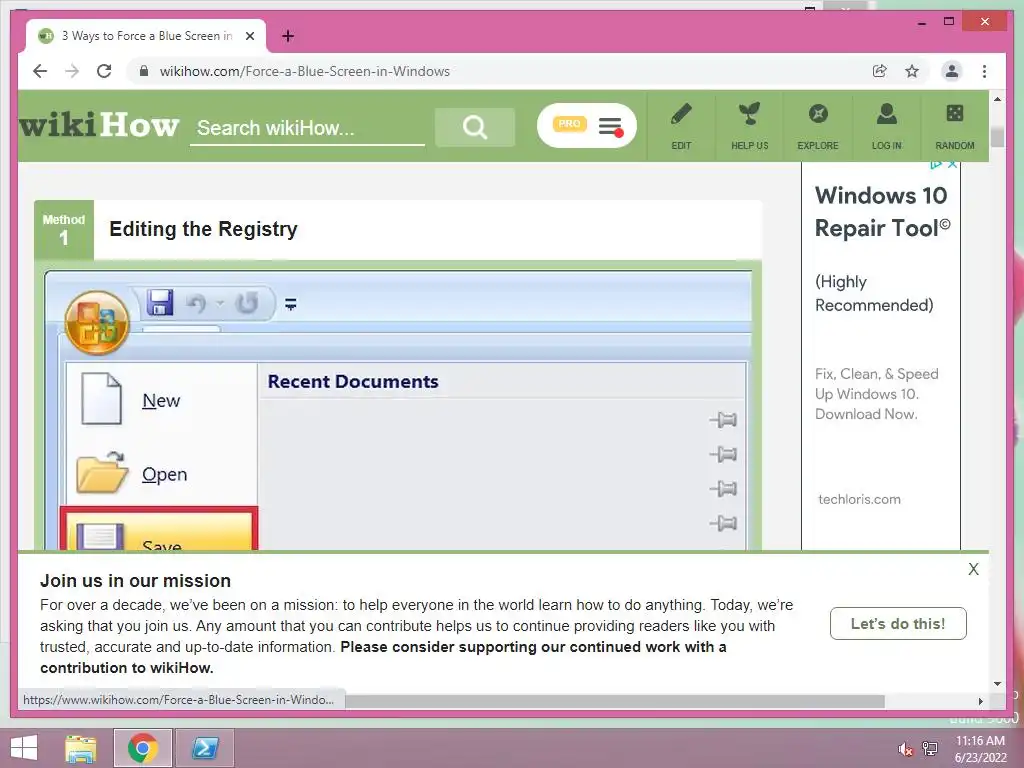Open File Explorer from taskbar

coord(80,748)
